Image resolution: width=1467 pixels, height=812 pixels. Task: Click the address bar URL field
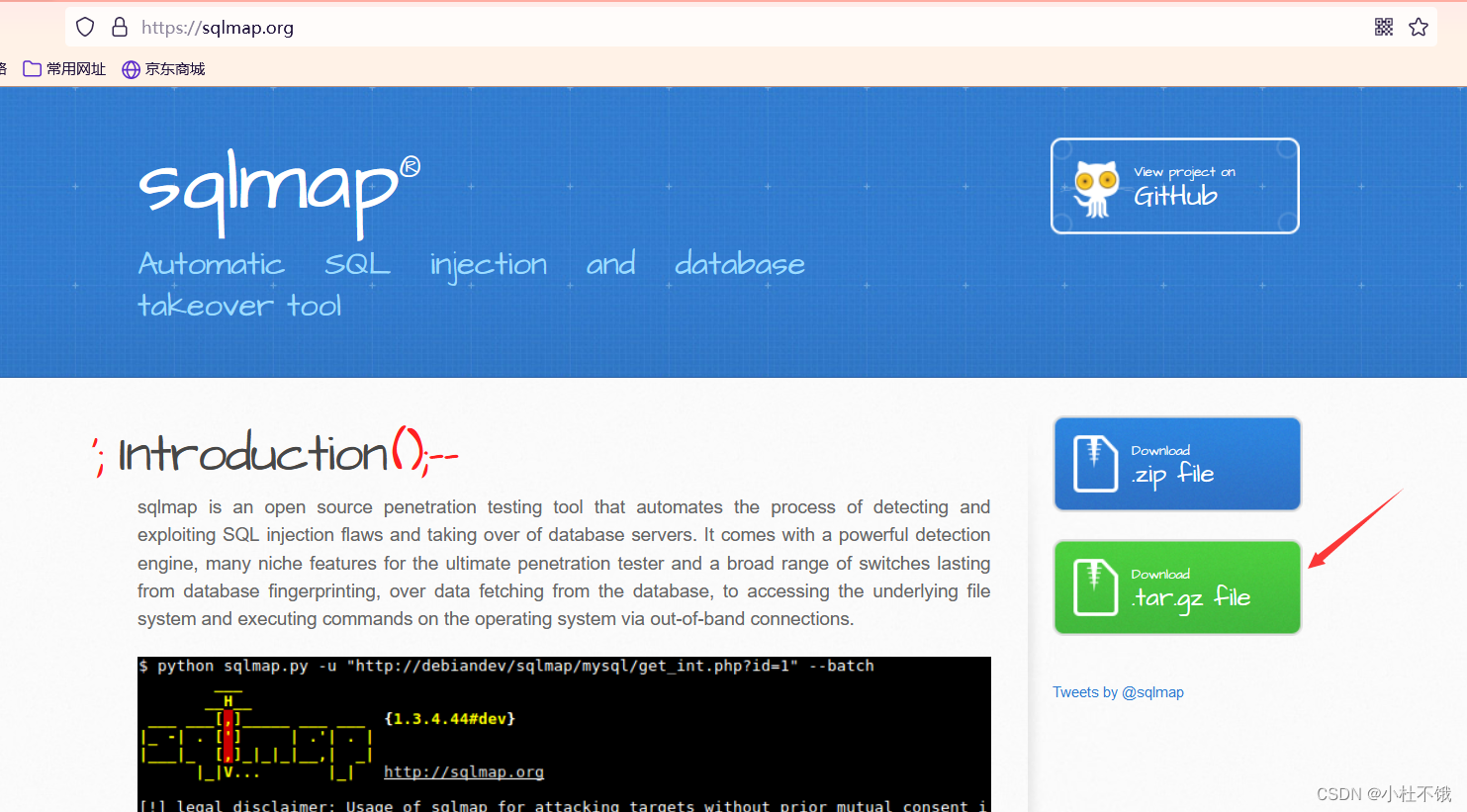396,27
